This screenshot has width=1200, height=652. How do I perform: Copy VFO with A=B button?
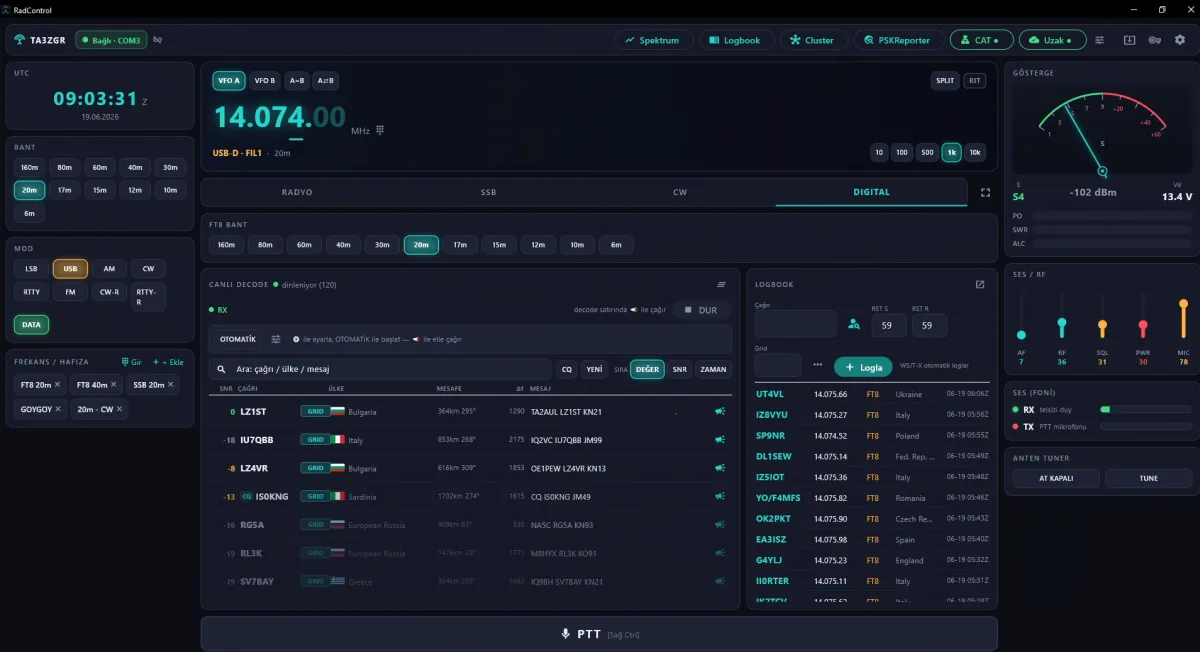[x=297, y=80]
